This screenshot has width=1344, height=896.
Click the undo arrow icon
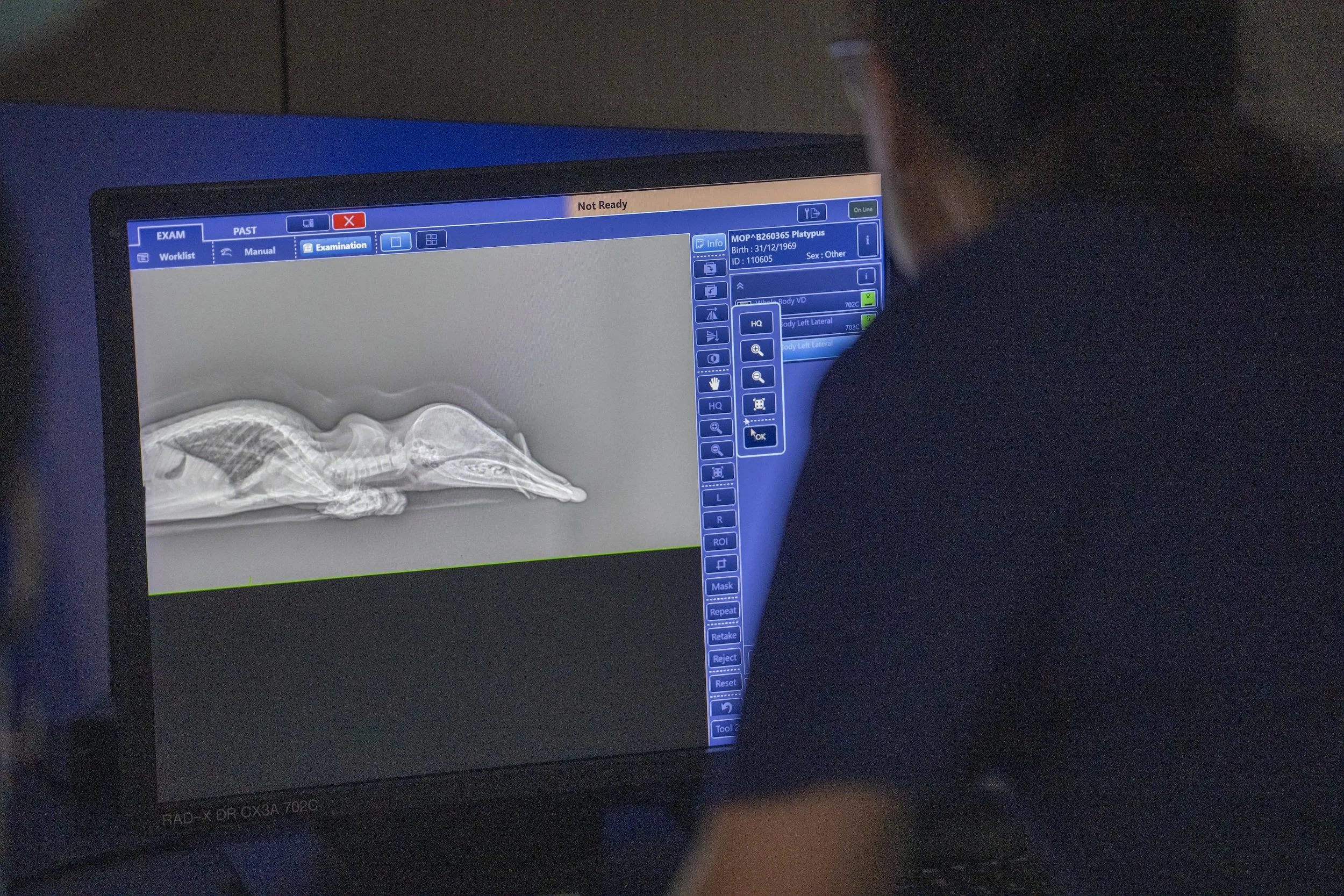point(726,708)
